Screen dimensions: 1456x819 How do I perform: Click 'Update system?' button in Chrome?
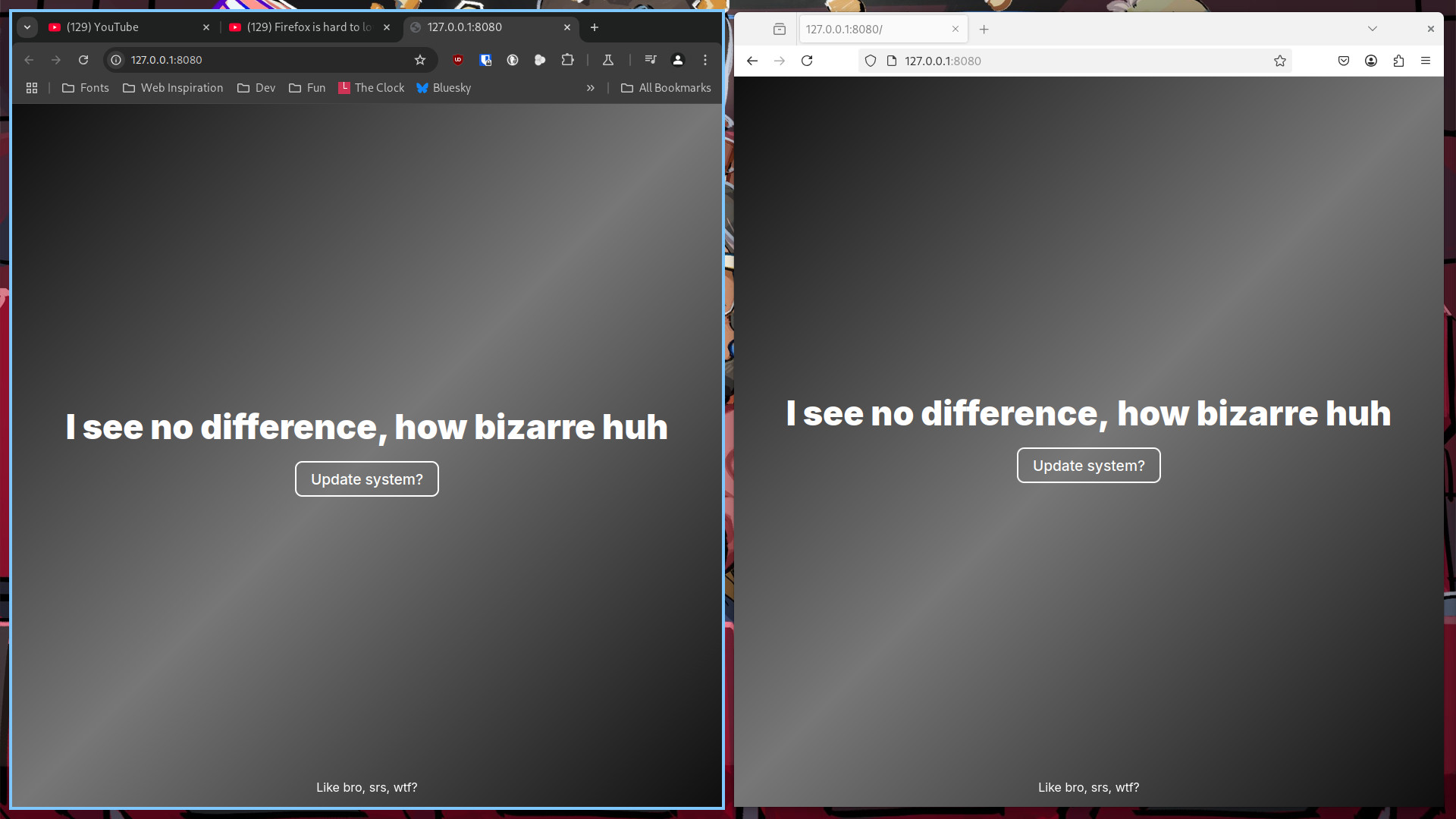367,479
